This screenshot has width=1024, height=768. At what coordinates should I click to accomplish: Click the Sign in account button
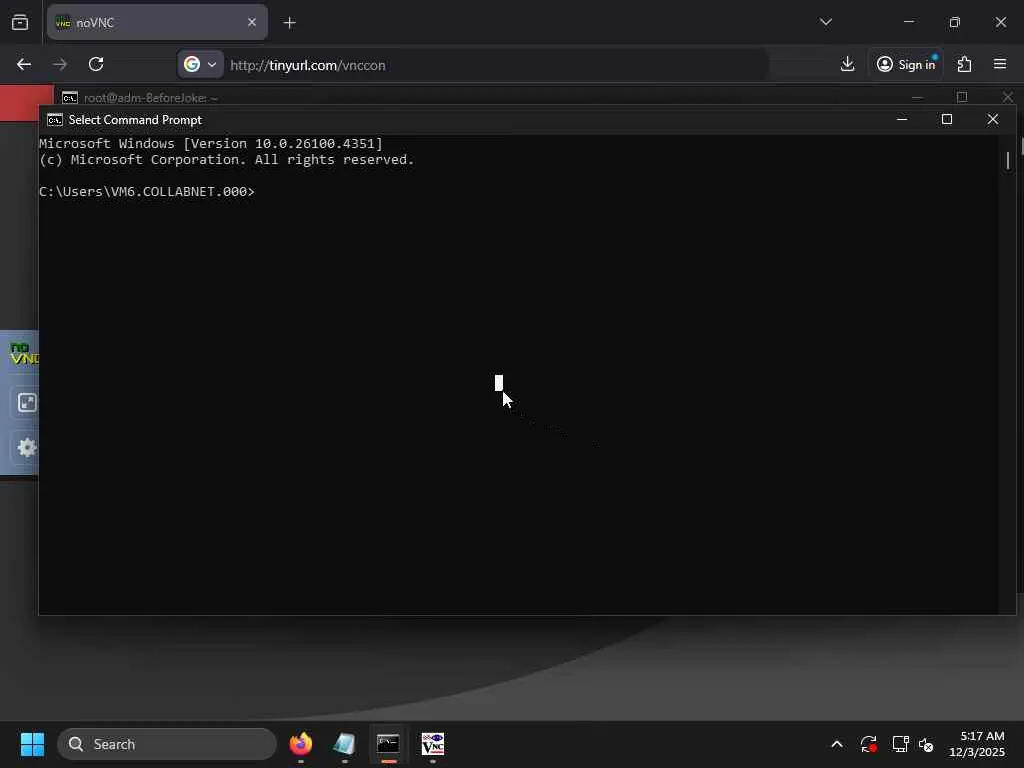pos(906,64)
